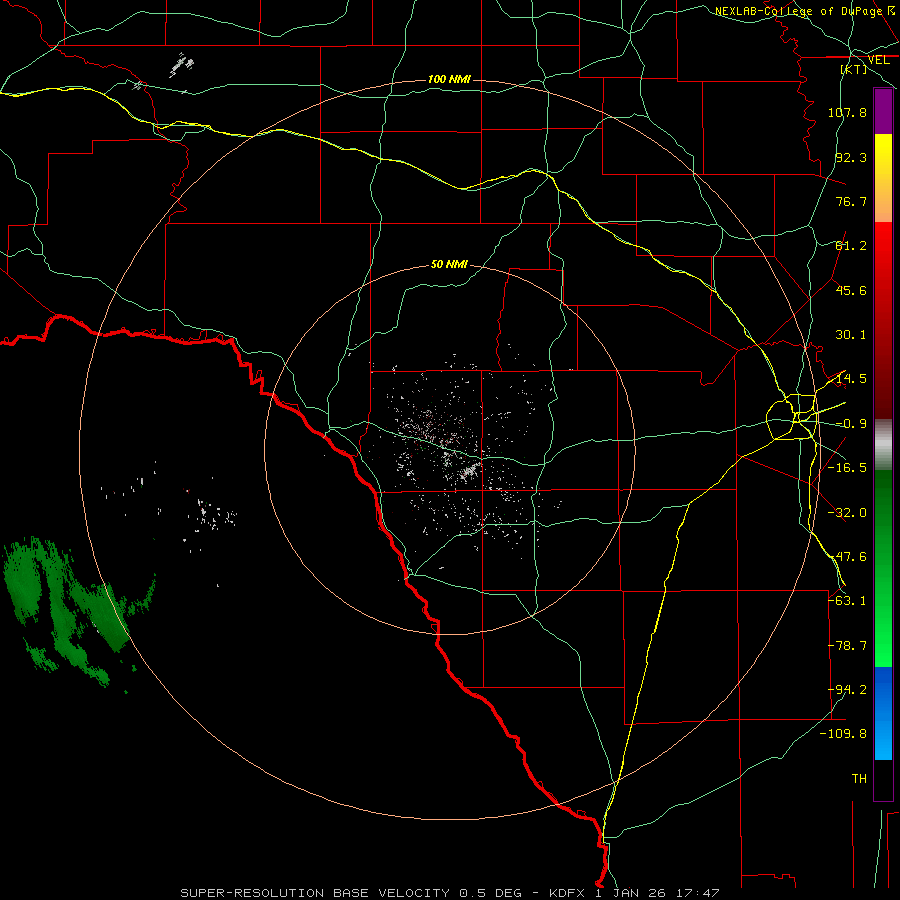The height and width of the screenshot is (900, 900).
Task: Click the TH legend label
Action: point(859,779)
